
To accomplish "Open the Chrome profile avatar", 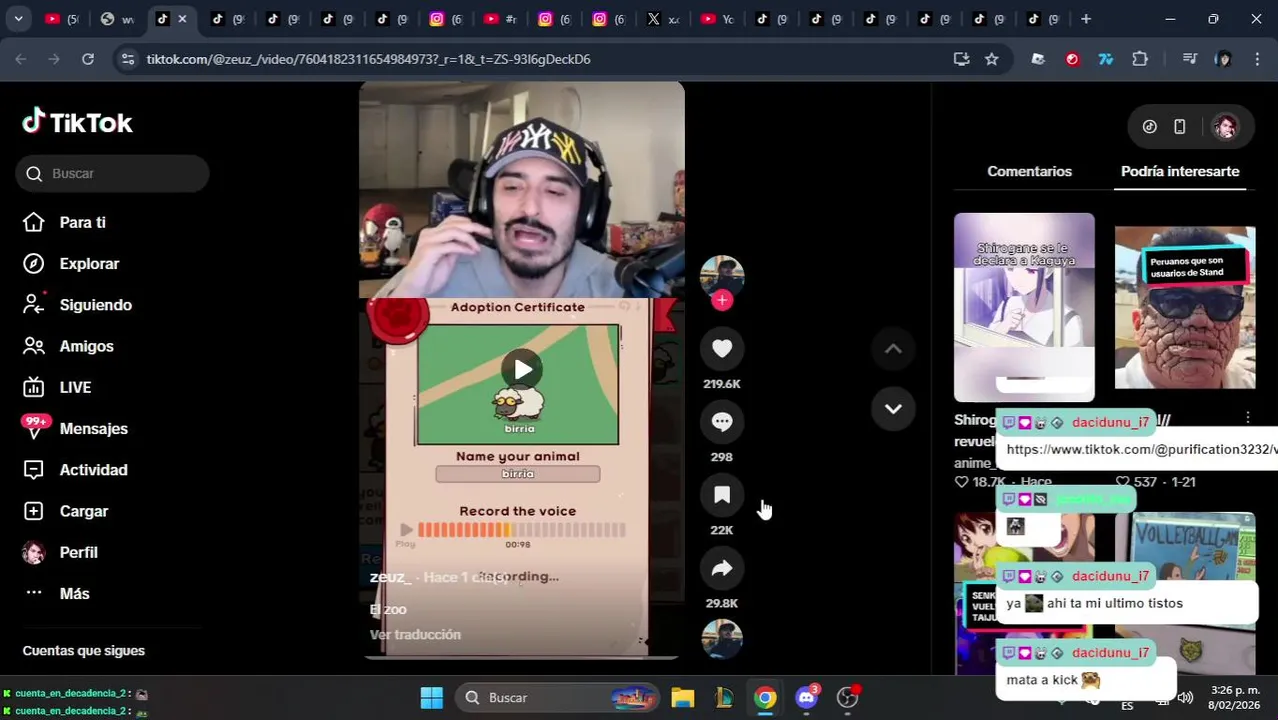I will pos(1223,59).
